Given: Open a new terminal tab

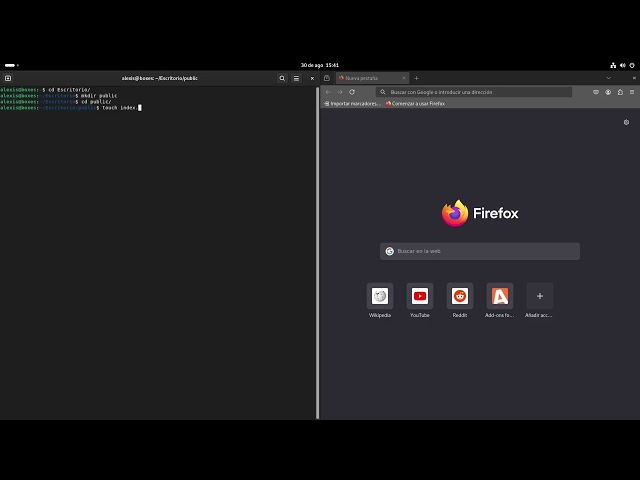Looking at the screenshot, I should (8, 78).
